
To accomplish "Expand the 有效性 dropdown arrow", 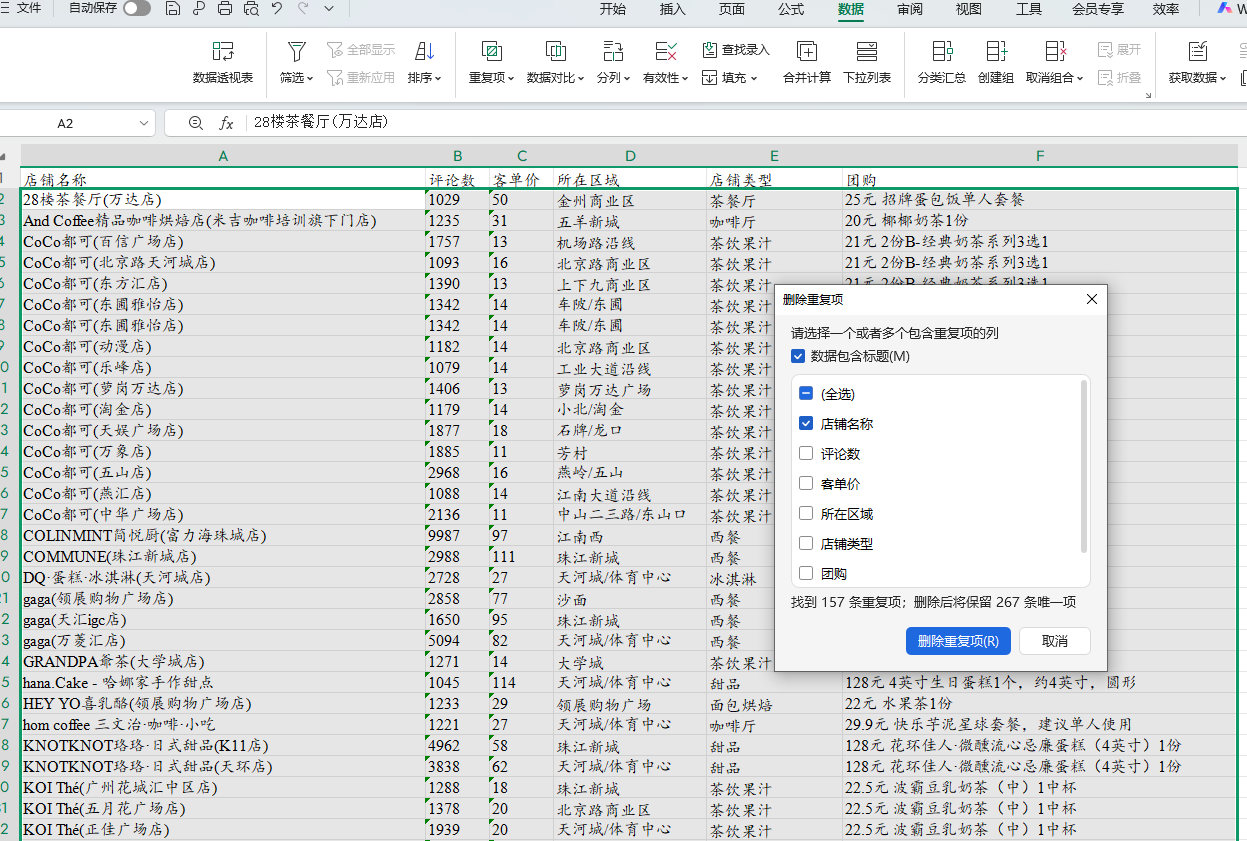I will point(685,78).
